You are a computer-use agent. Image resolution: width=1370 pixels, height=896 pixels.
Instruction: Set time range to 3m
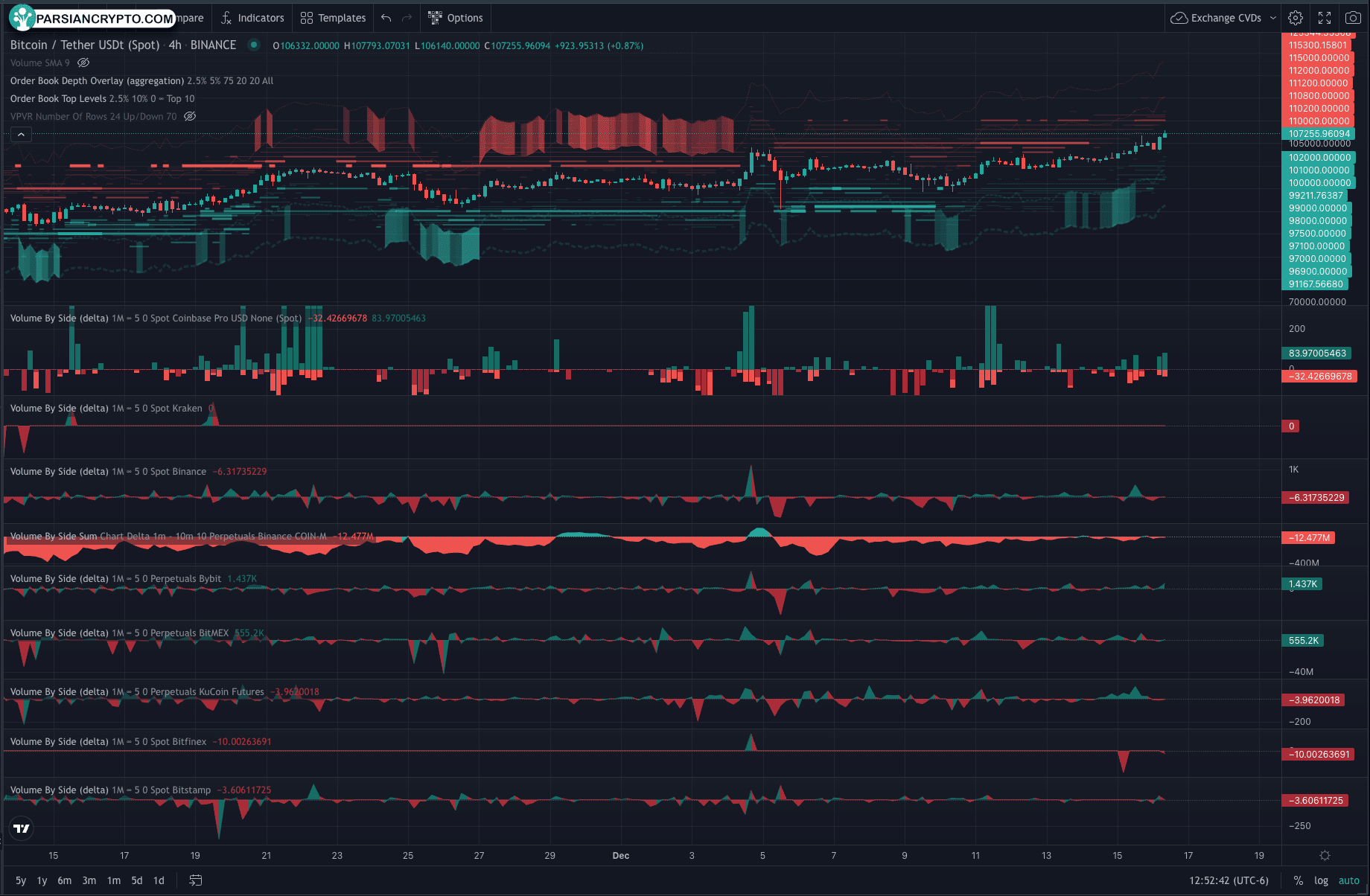click(89, 880)
